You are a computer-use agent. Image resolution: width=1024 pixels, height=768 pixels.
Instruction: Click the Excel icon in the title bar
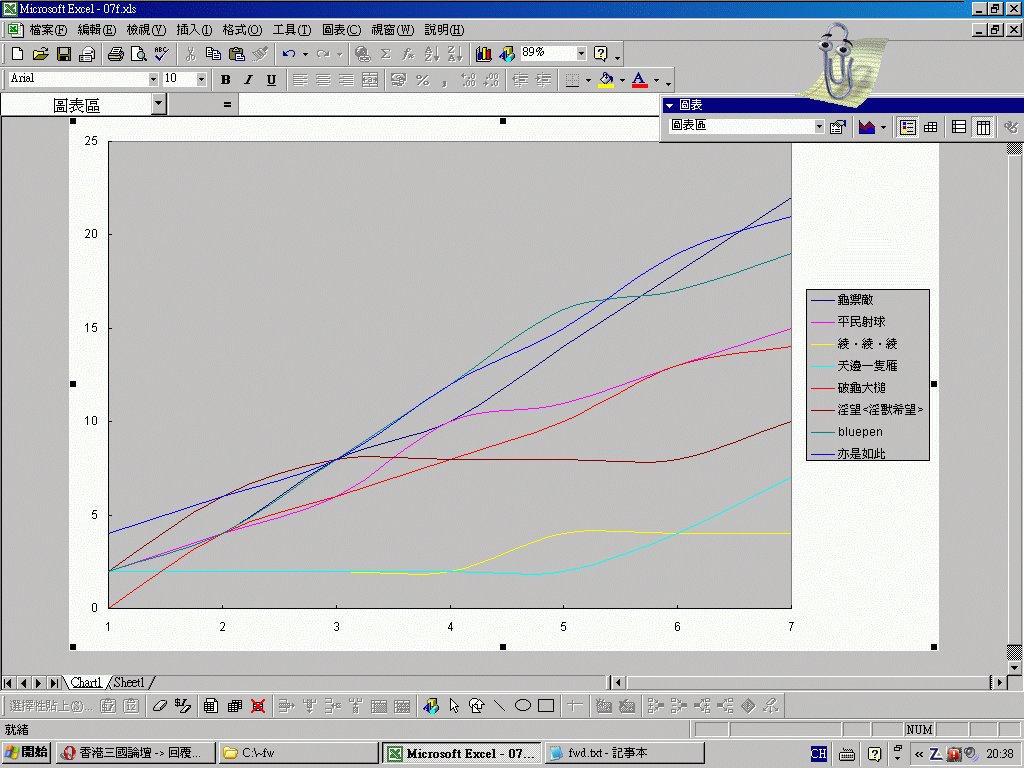tap(10, 9)
